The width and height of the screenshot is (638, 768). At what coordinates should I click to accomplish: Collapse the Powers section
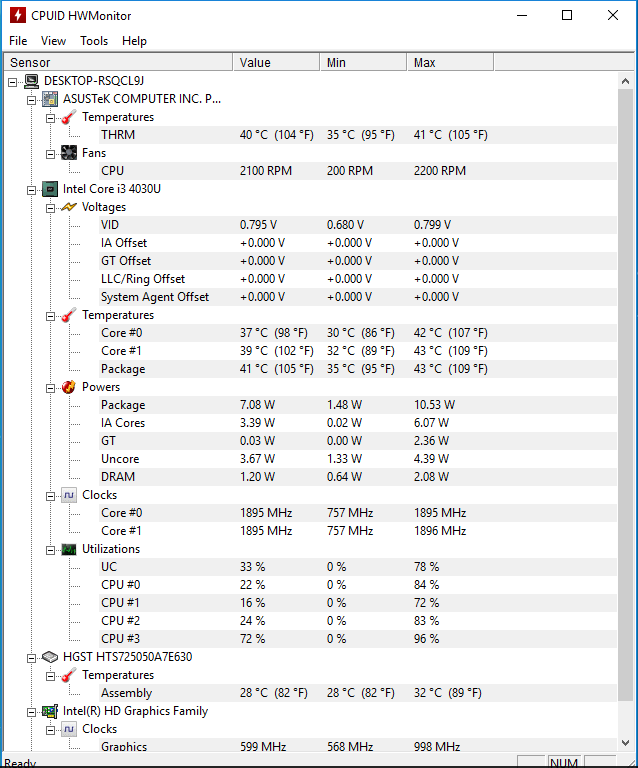click(x=50, y=389)
